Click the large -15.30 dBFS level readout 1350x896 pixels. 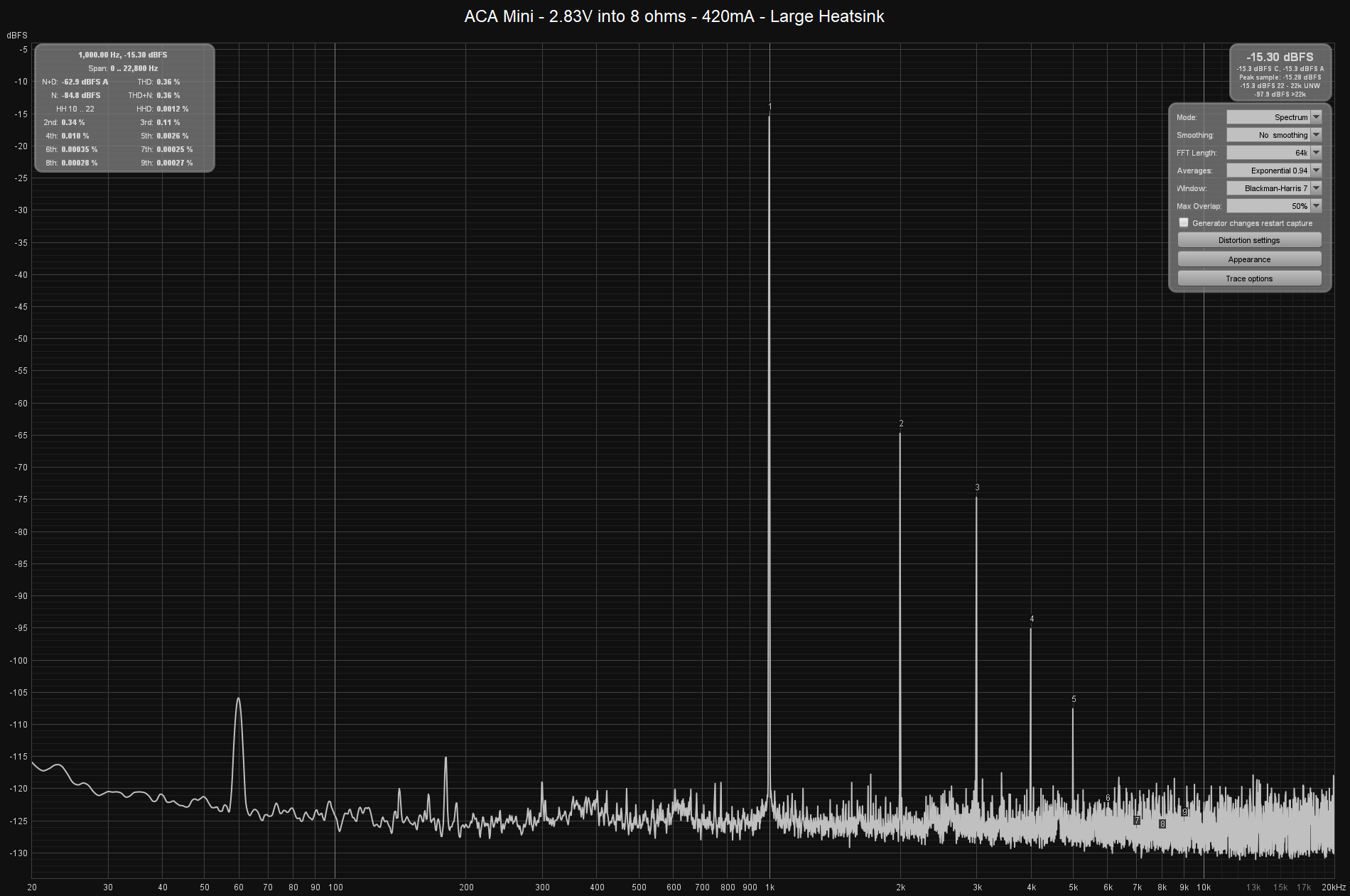click(x=1280, y=57)
